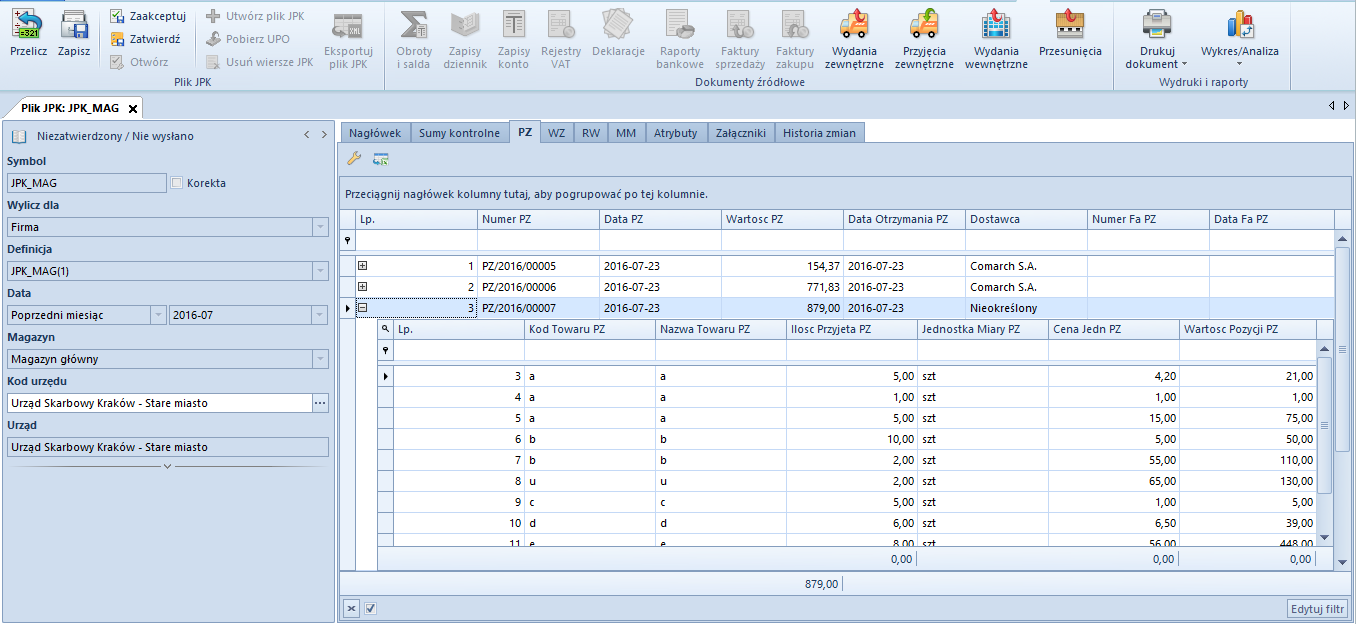Open Wydania zewnętrzne documents
The image size is (1356, 624).
coord(854,40)
